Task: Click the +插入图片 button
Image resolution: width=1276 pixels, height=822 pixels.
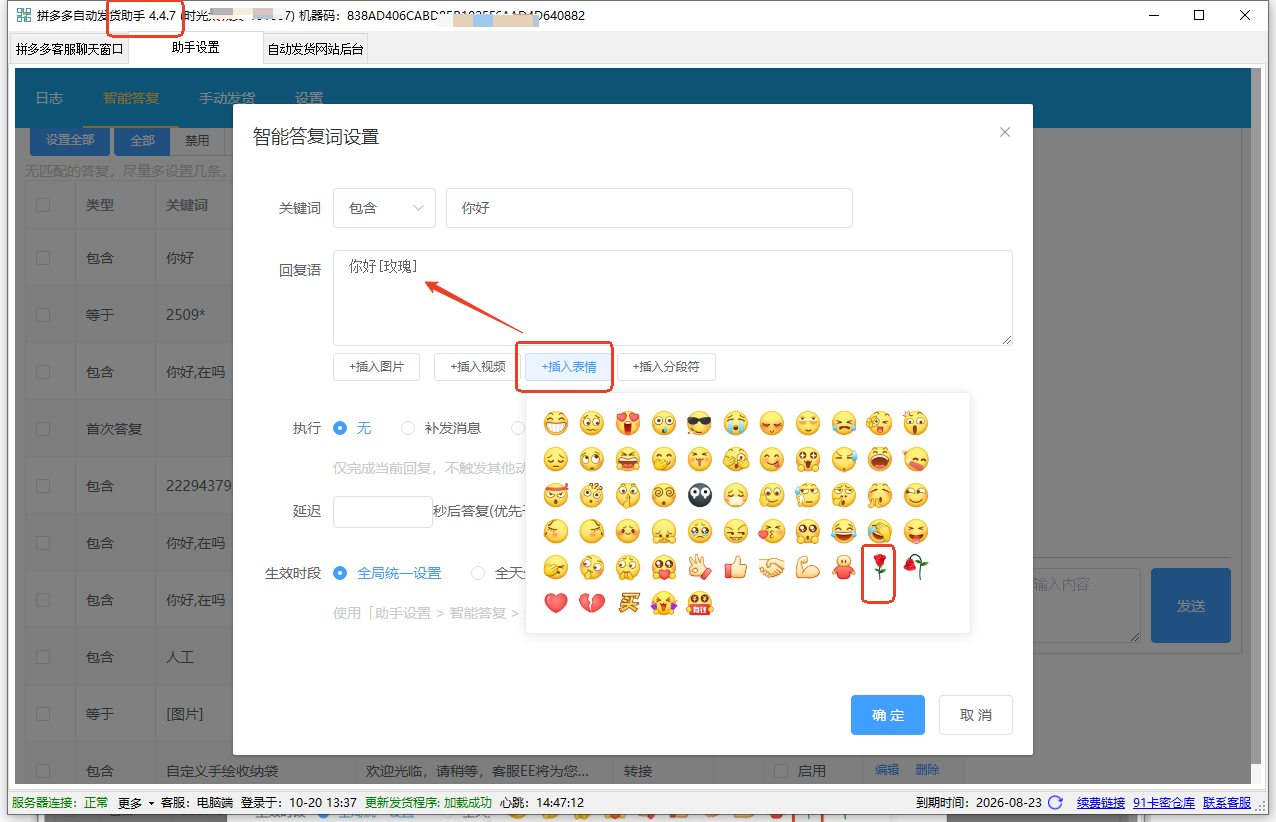Action: coord(377,367)
